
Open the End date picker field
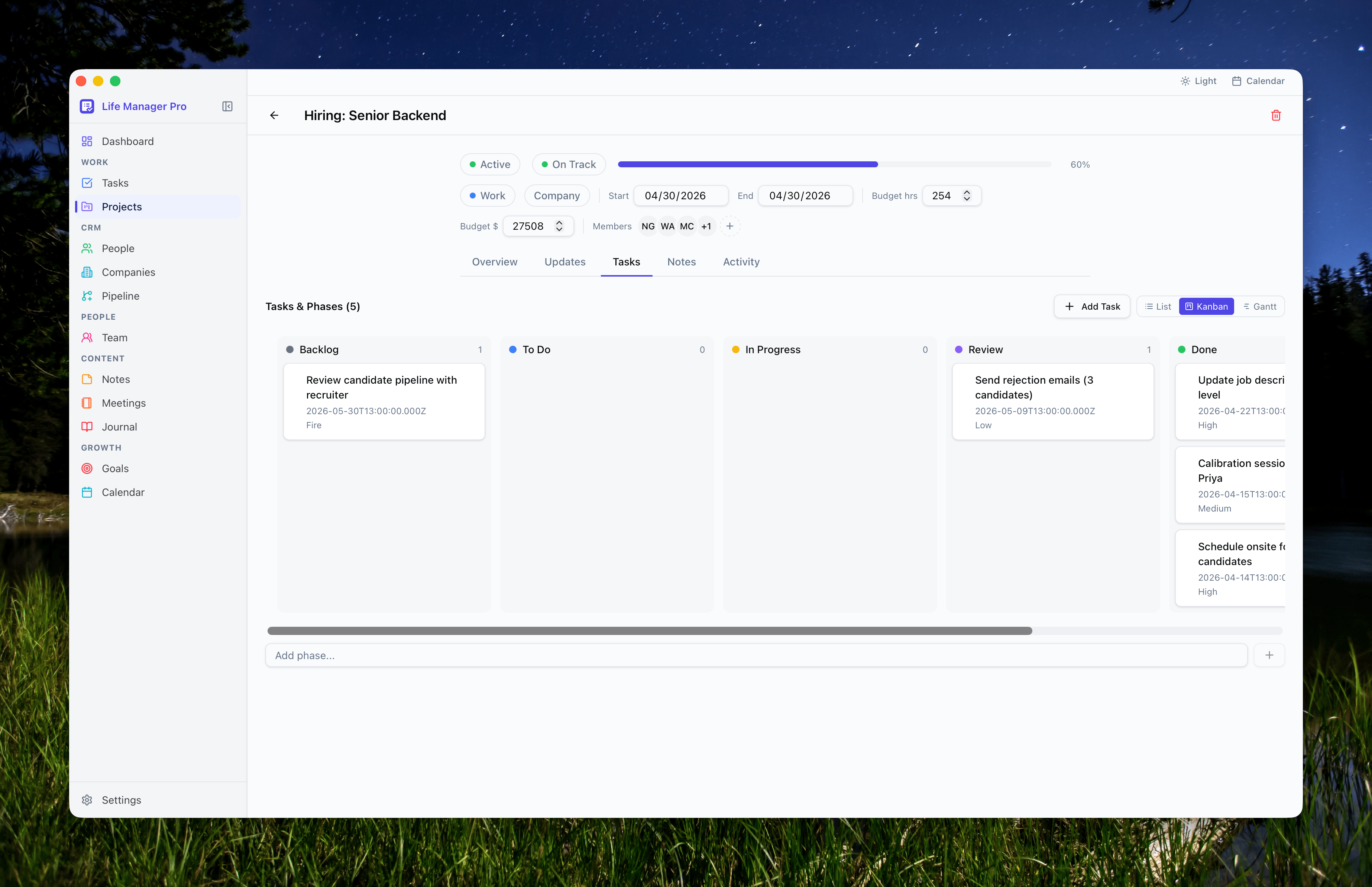[805, 196]
